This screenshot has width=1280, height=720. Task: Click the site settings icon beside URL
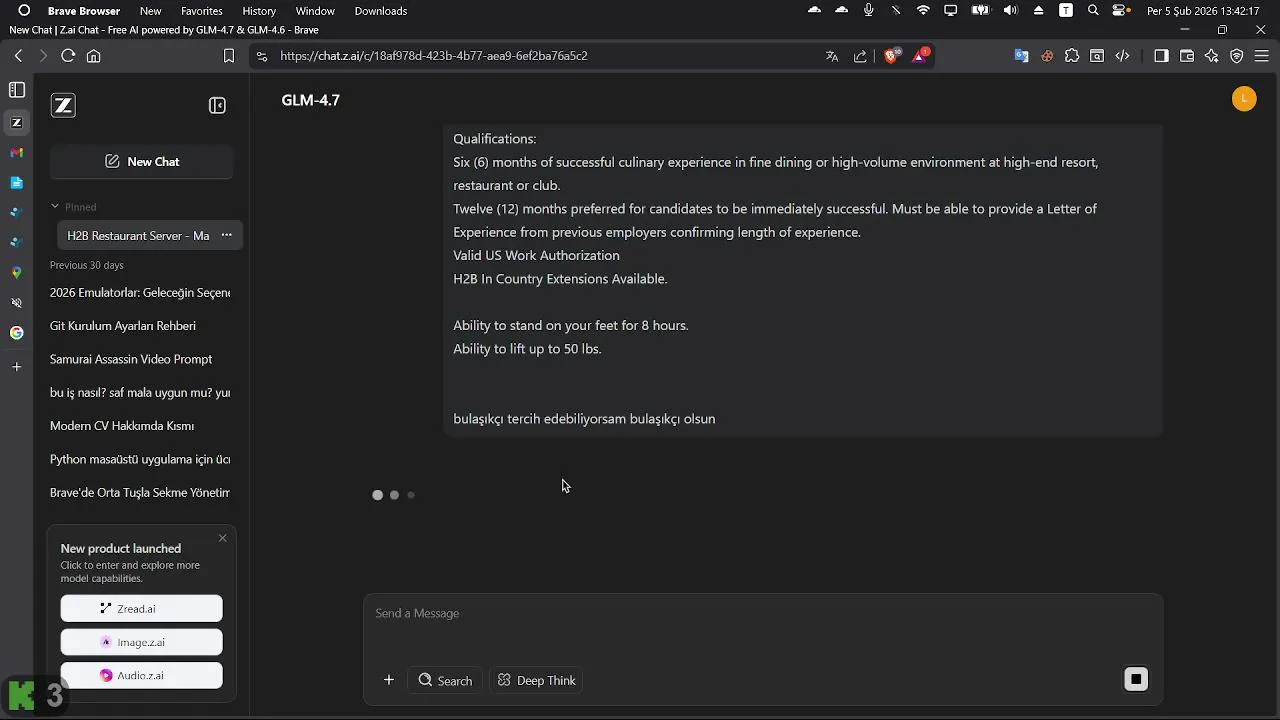tap(262, 56)
